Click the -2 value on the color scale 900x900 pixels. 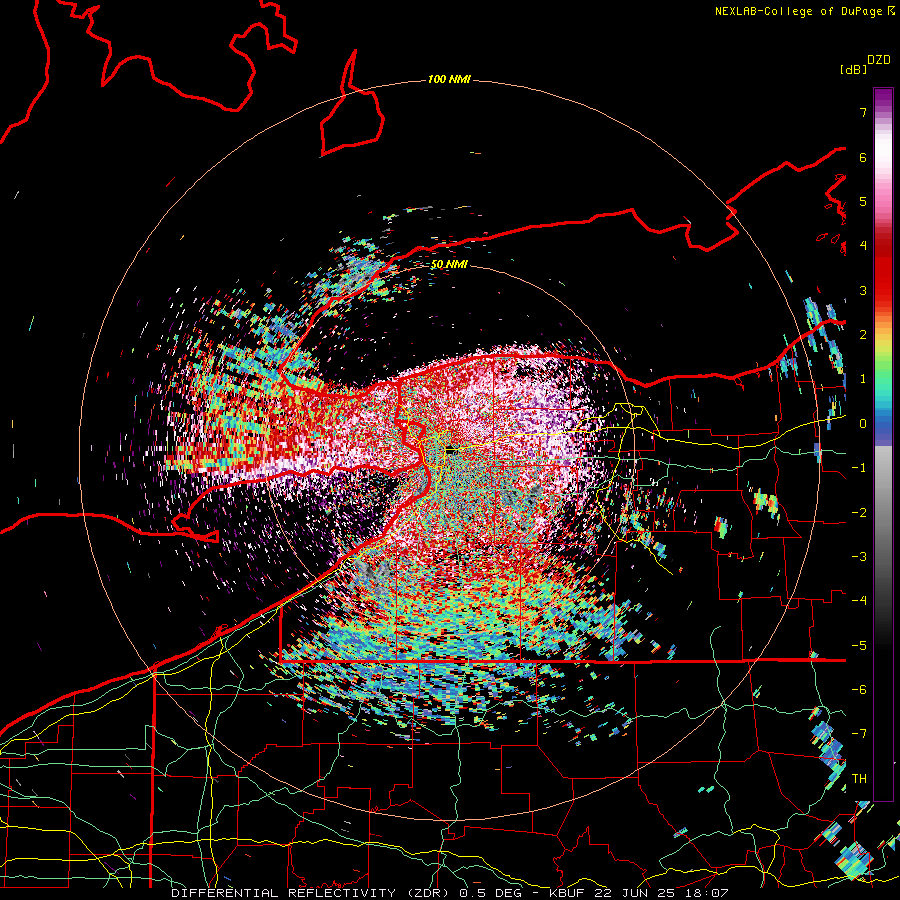[859, 513]
